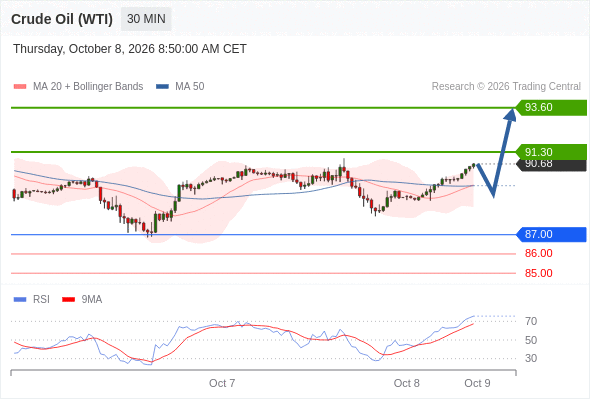Click the Oct 8 date axis label

[x=406, y=383]
